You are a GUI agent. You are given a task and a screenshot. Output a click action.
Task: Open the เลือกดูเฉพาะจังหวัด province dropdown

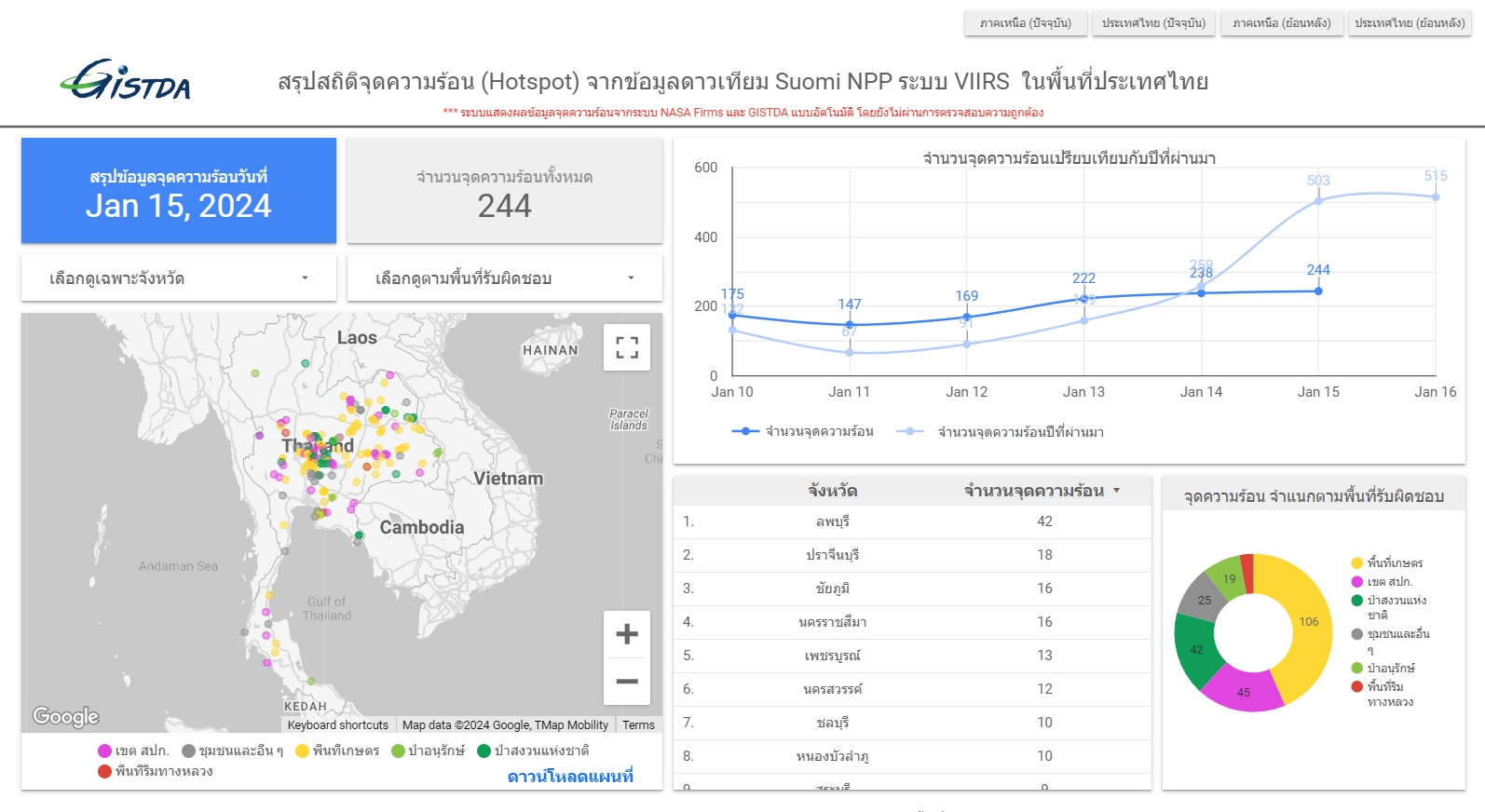click(x=179, y=278)
